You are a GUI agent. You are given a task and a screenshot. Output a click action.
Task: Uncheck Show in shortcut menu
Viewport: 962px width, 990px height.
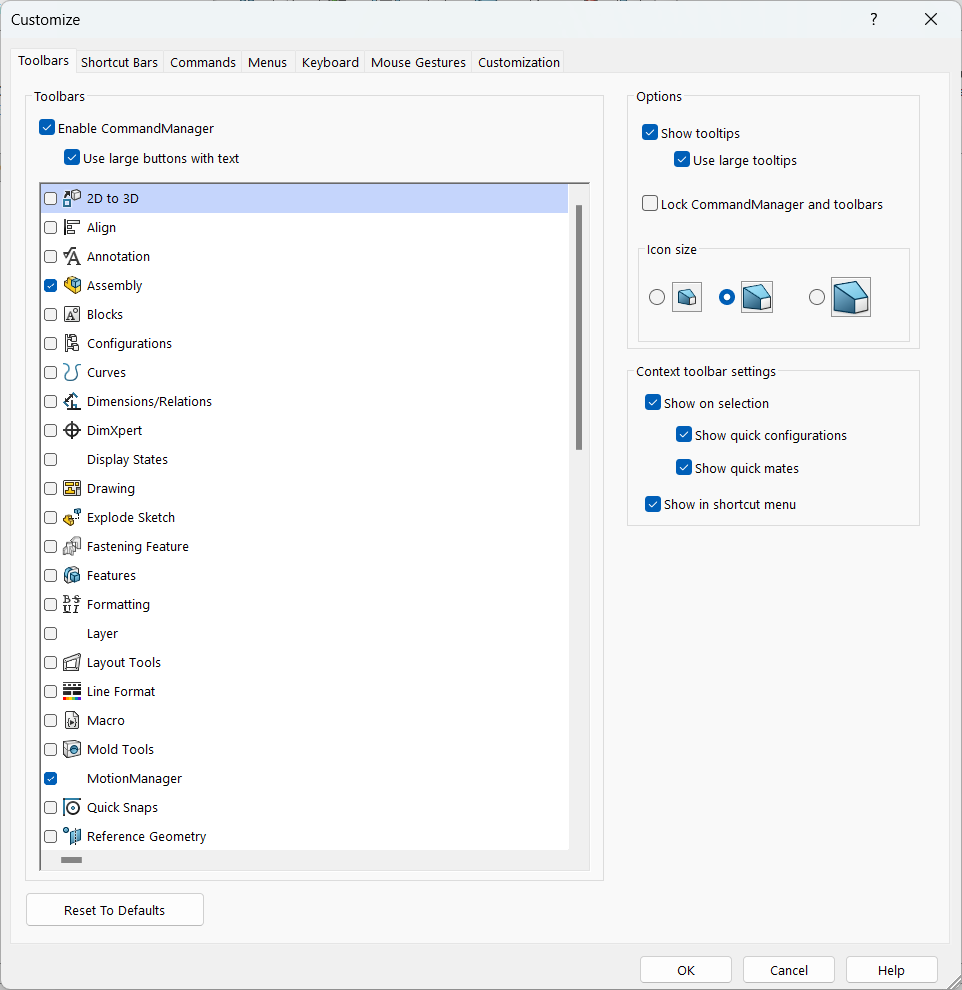coord(653,504)
